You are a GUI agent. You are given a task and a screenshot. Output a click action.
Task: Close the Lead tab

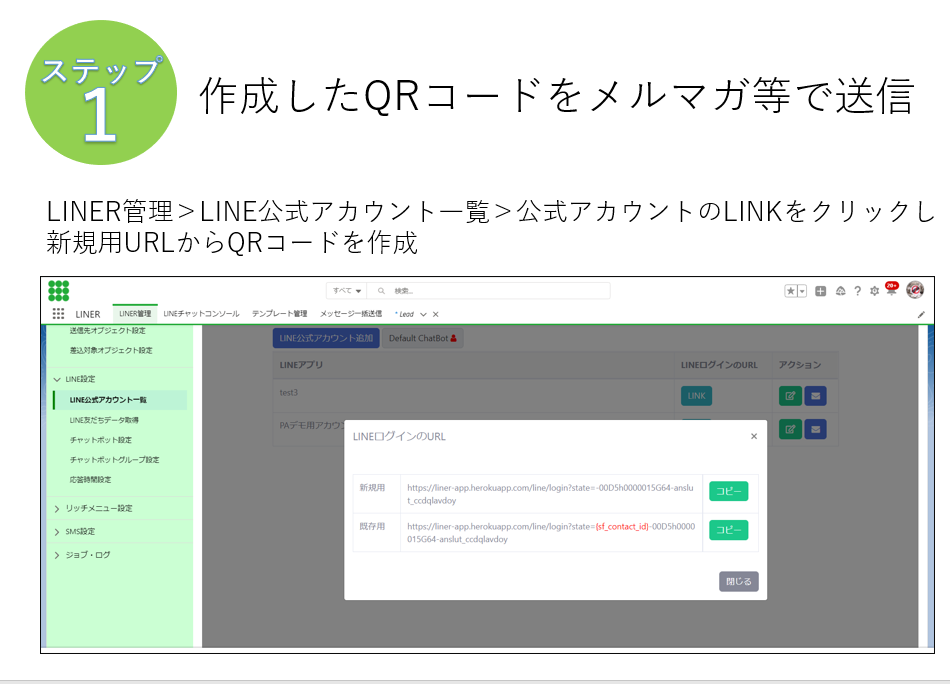(x=436, y=314)
